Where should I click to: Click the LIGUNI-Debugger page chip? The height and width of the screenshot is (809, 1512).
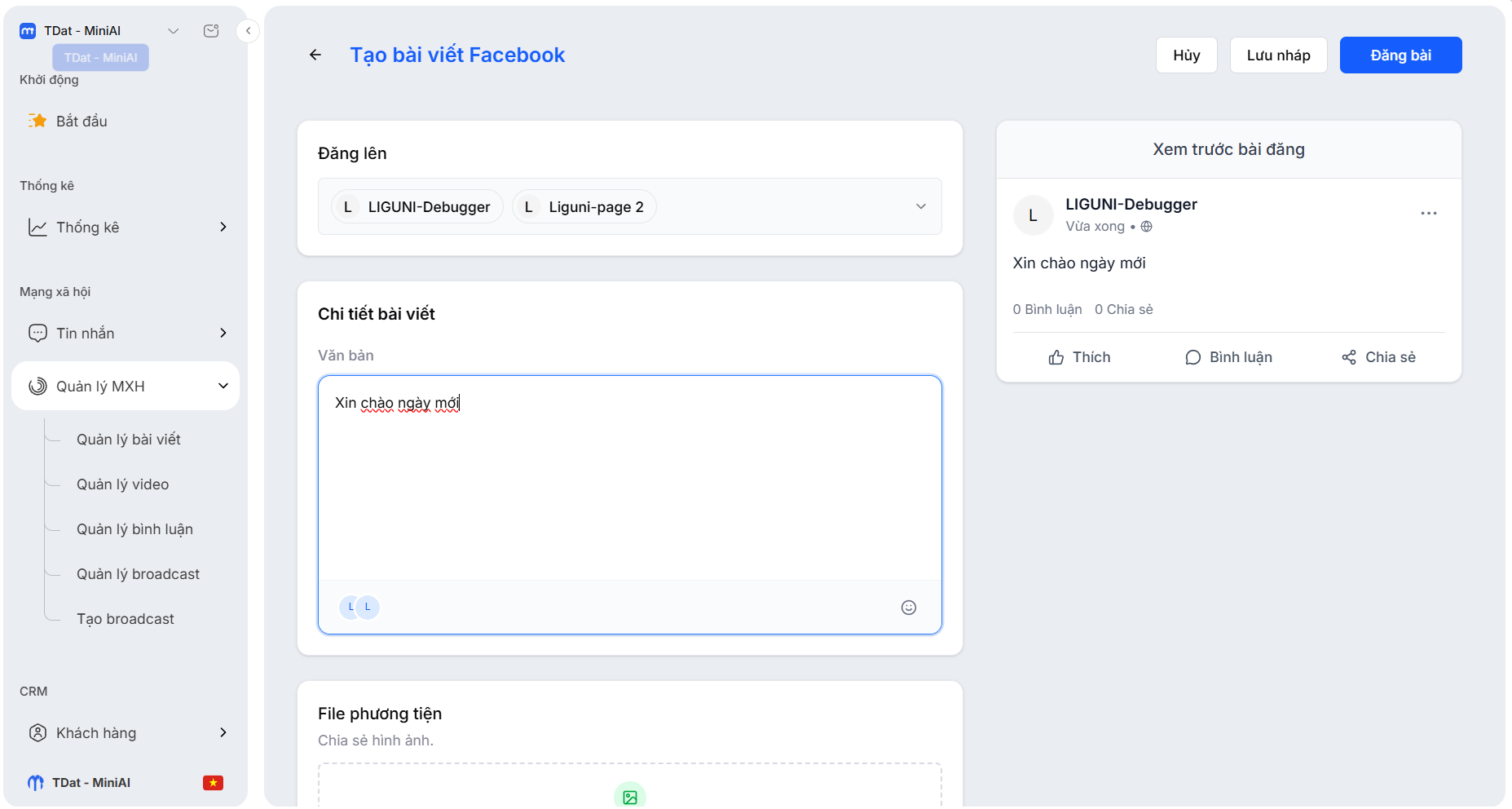[417, 206]
